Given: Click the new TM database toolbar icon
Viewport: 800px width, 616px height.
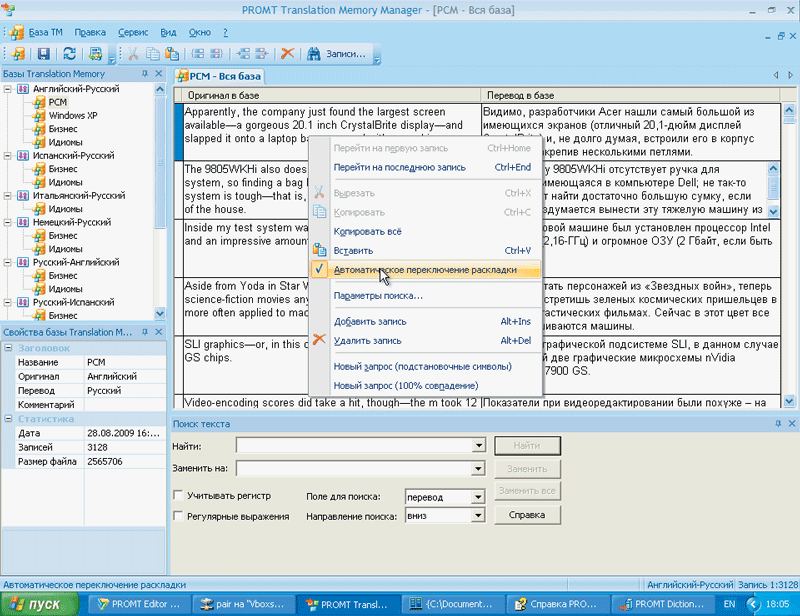Looking at the screenshot, I should click(18, 54).
